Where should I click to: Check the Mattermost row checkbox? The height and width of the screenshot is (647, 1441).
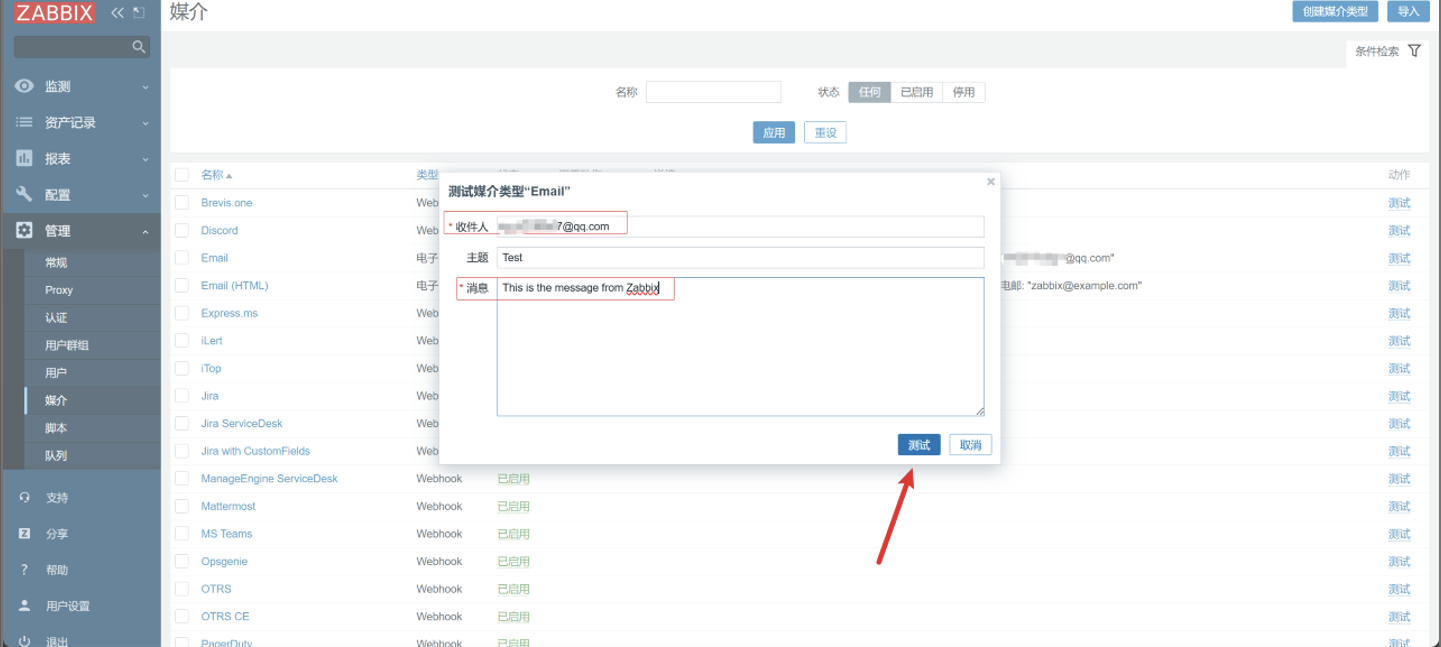pyautogui.click(x=182, y=506)
